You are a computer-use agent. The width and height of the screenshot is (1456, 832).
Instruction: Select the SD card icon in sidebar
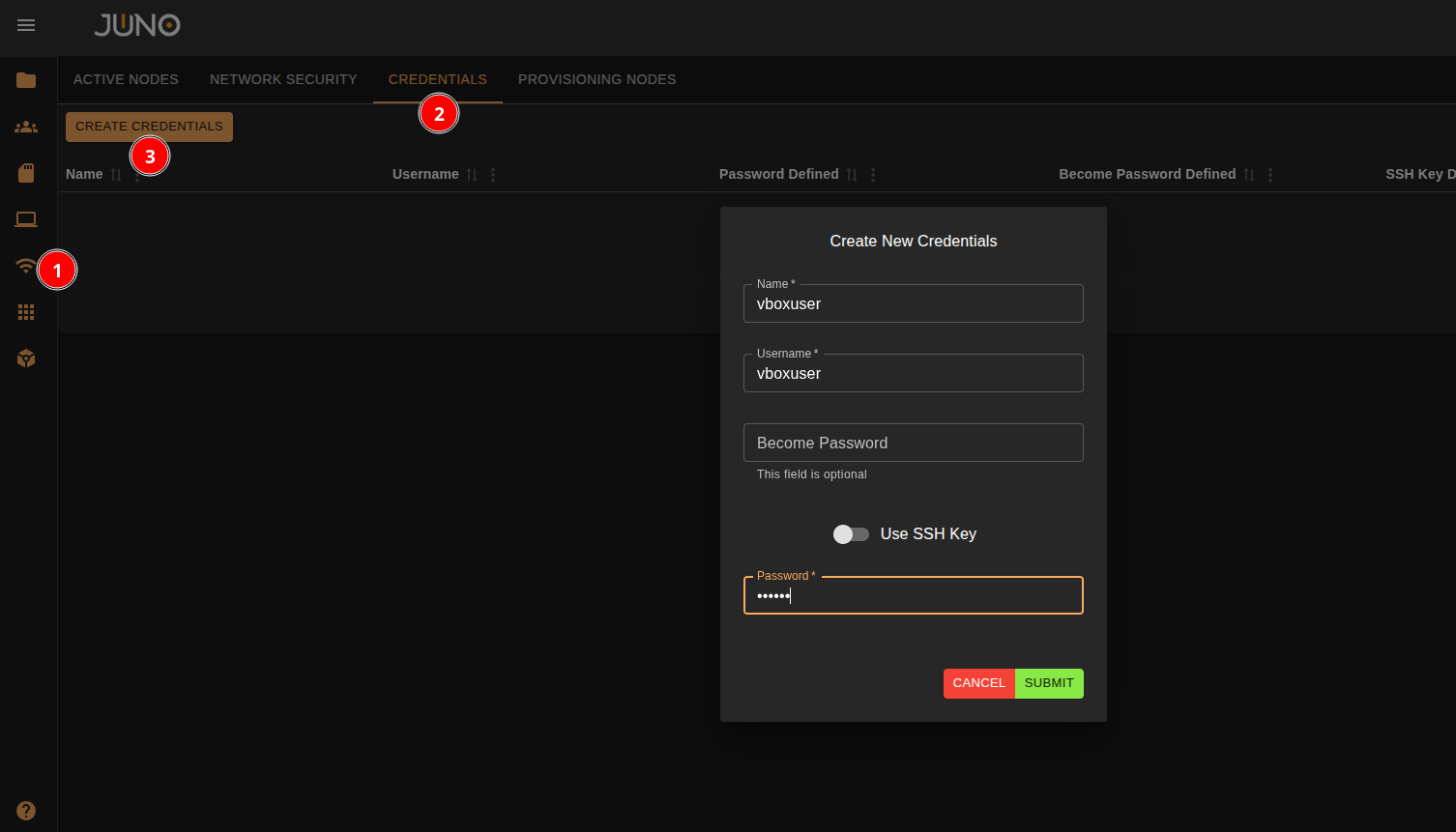[x=26, y=173]
